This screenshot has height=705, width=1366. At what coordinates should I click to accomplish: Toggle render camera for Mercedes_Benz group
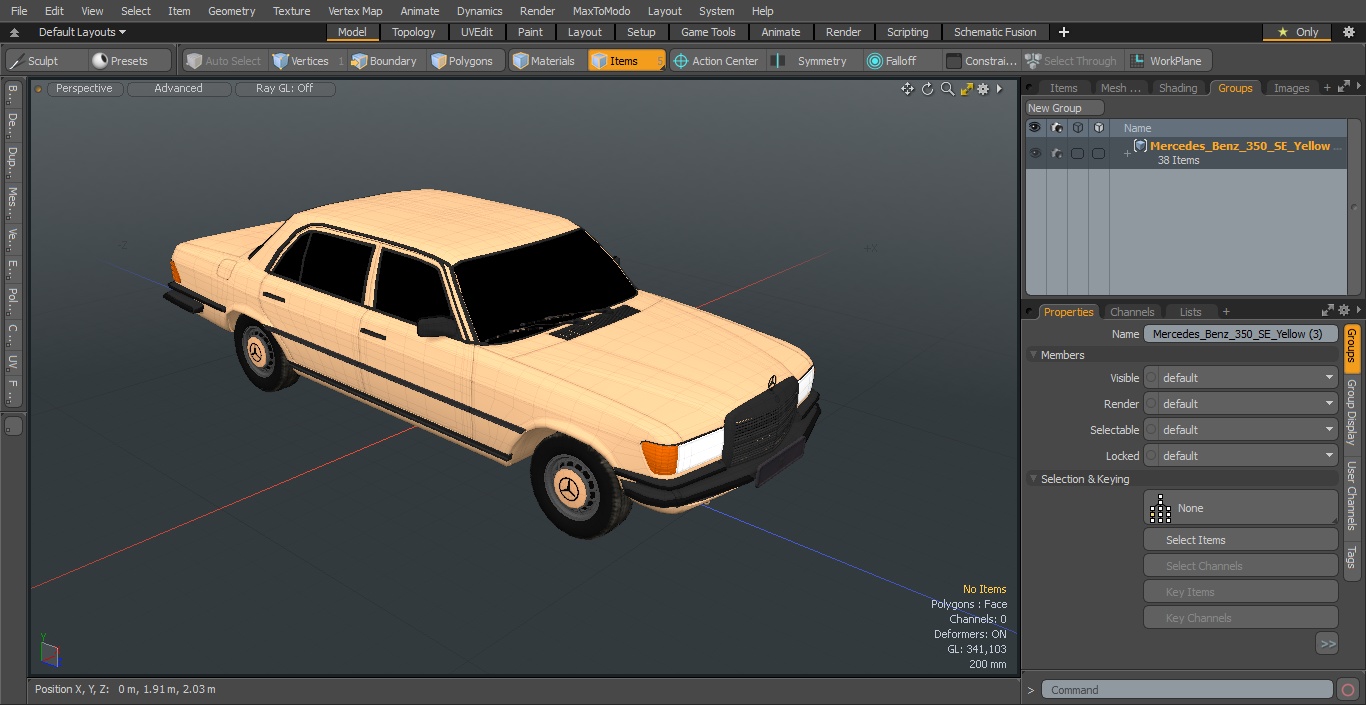[1056, 153]
